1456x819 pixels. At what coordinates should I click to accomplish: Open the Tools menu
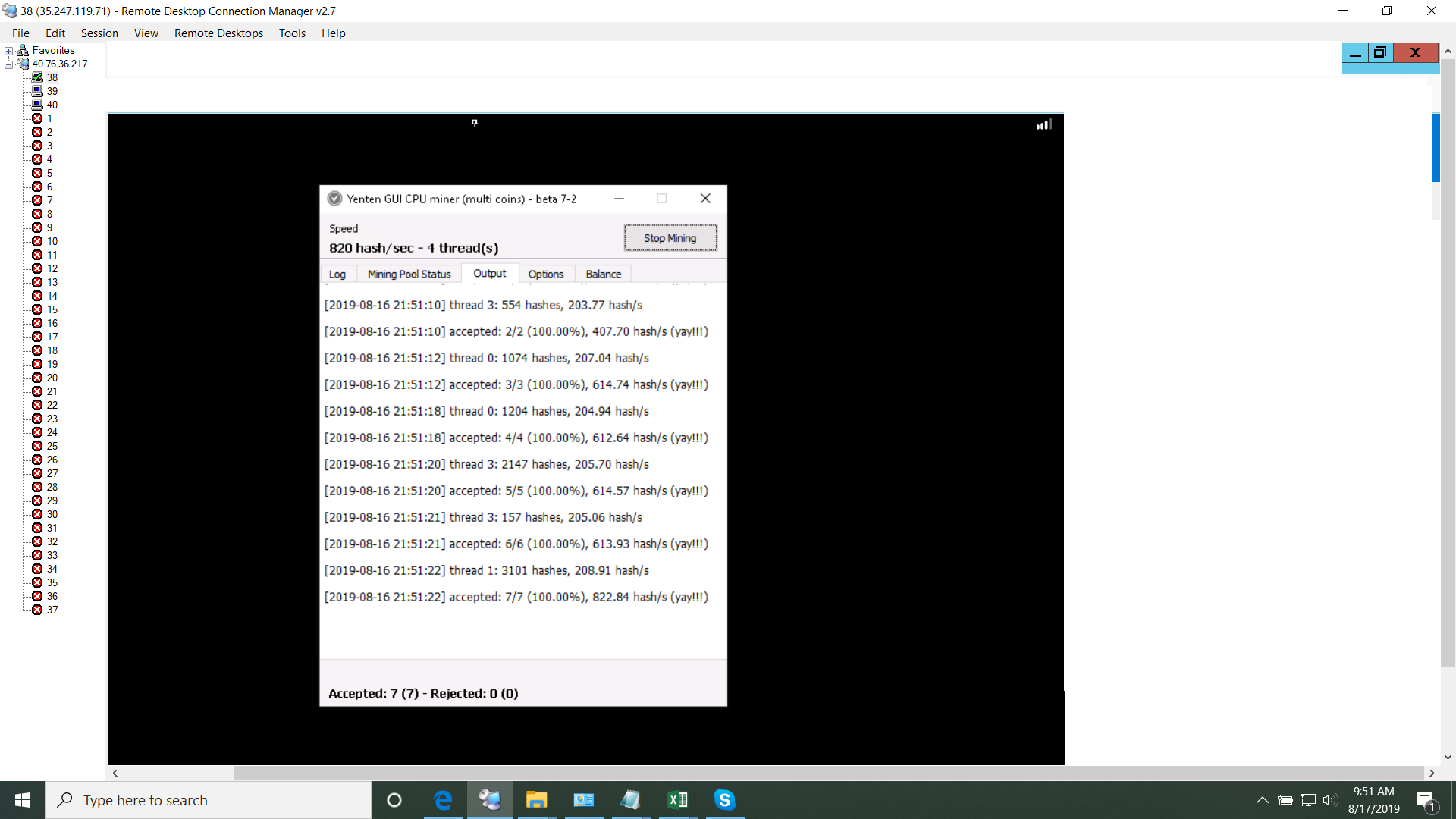coord(292,33)
